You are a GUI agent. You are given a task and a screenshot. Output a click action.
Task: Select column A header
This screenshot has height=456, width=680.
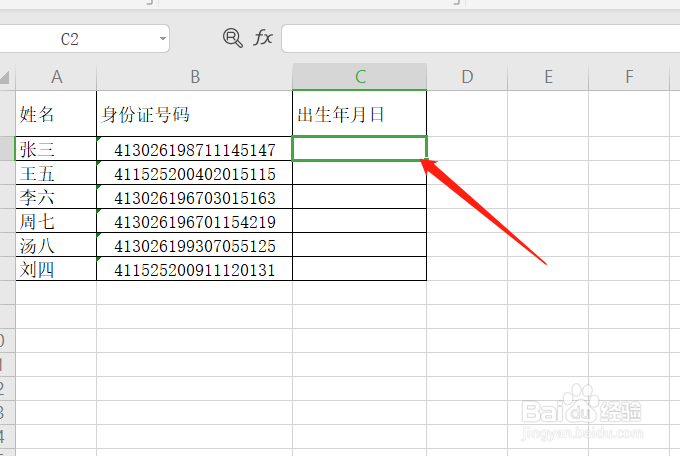(x=56, y=77)
